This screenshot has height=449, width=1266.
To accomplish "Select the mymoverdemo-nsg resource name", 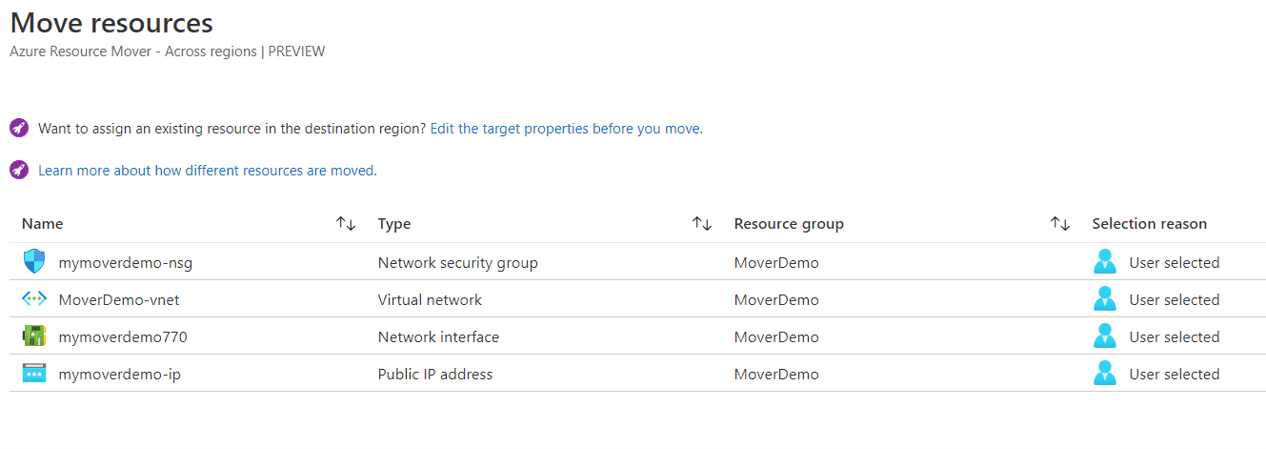I will click(125, 263).
